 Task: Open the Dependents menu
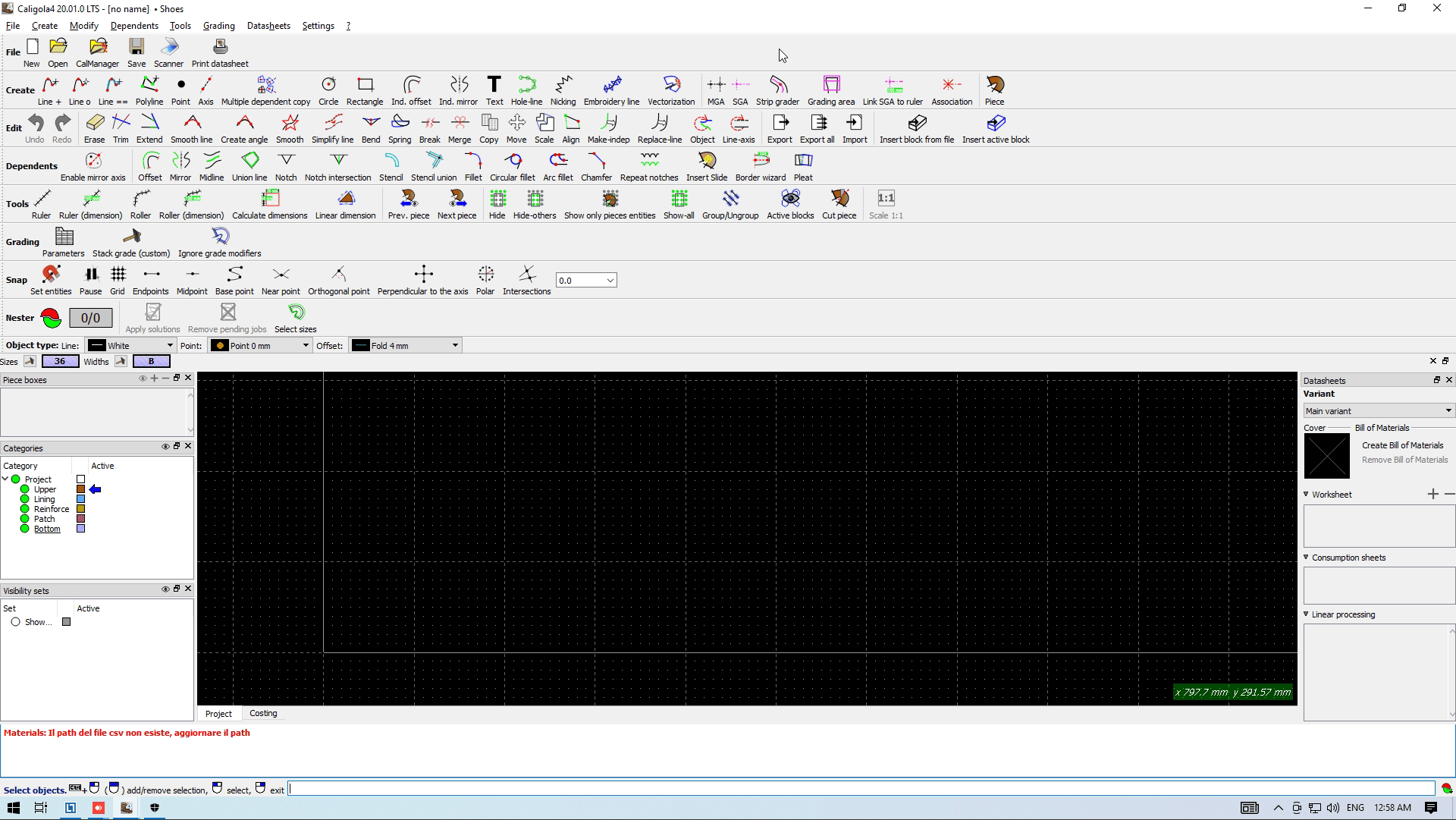click(x=134, y=26)
